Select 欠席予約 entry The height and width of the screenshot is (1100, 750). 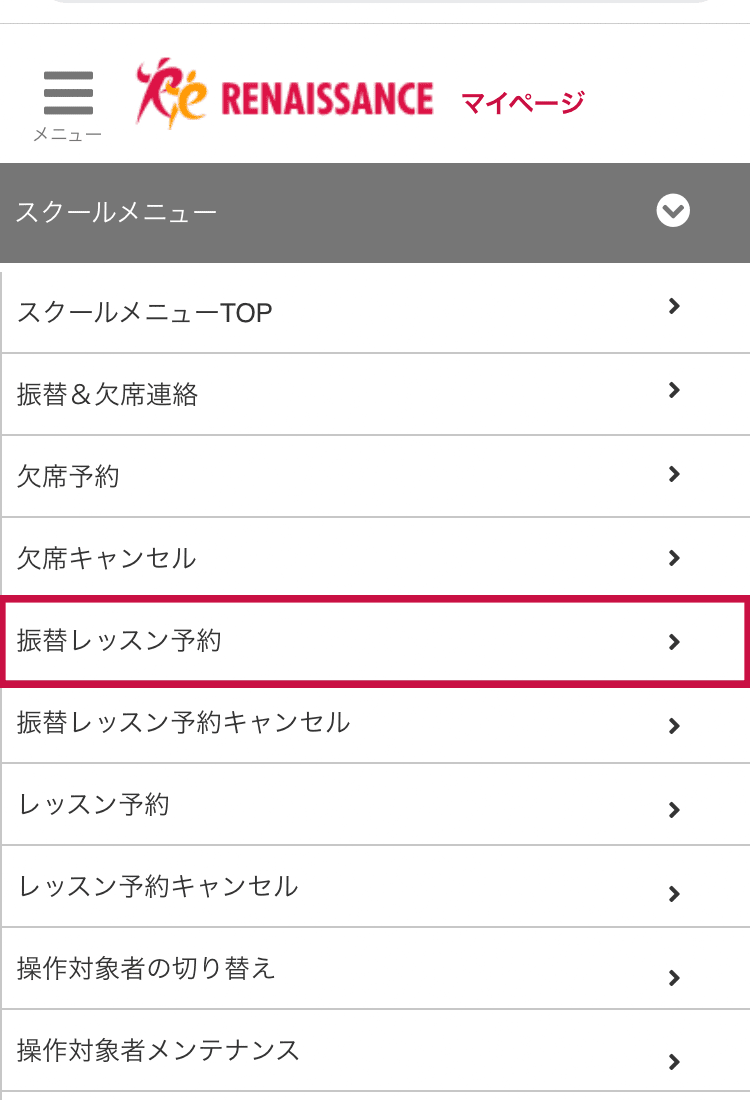375,476
